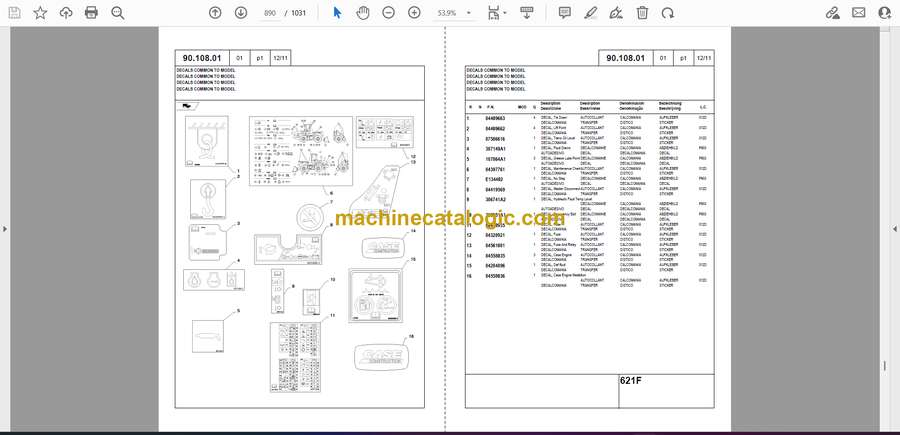Click the fuse chart decal drawing 11
Viewport: 900px width, 435px height.
point(295,357)
